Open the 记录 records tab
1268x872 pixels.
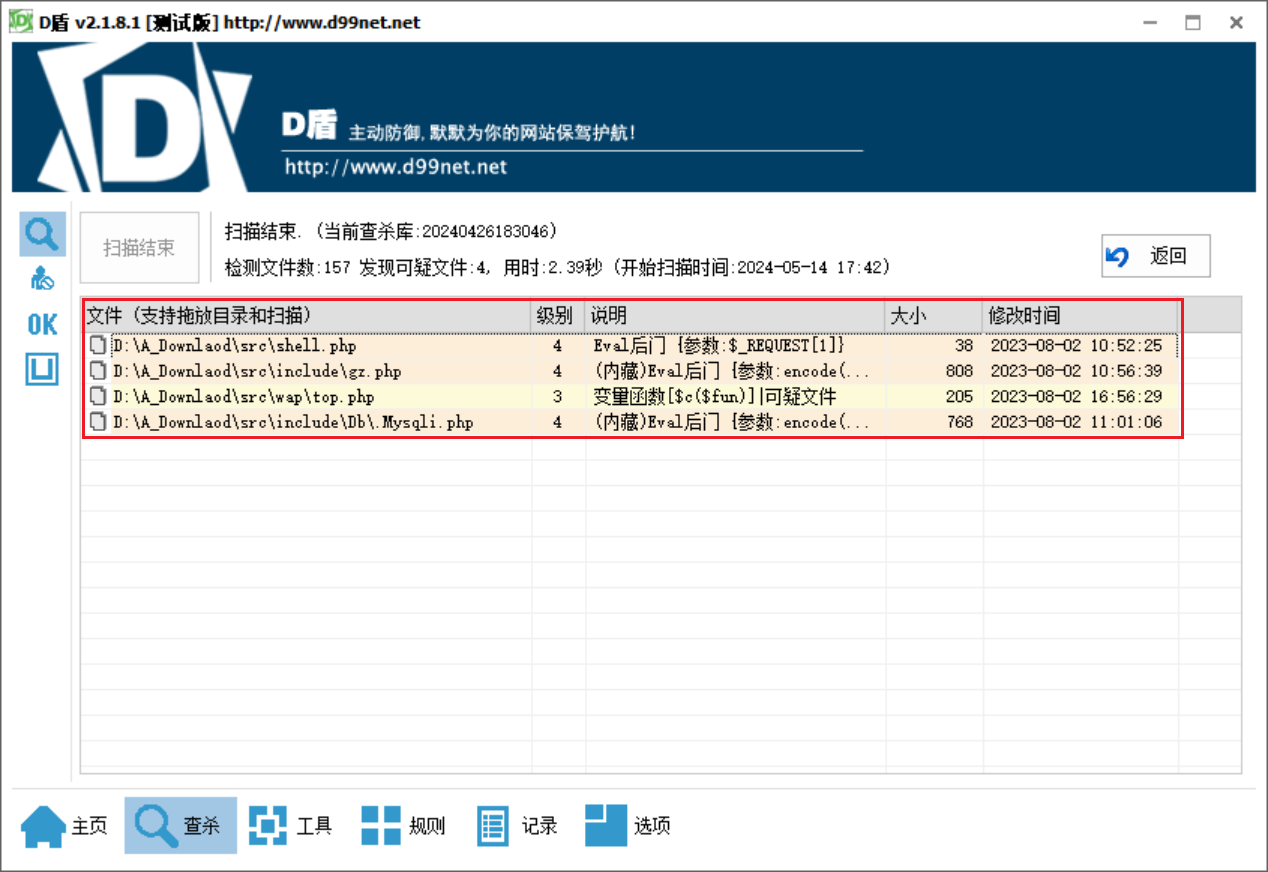coord(517,826)
